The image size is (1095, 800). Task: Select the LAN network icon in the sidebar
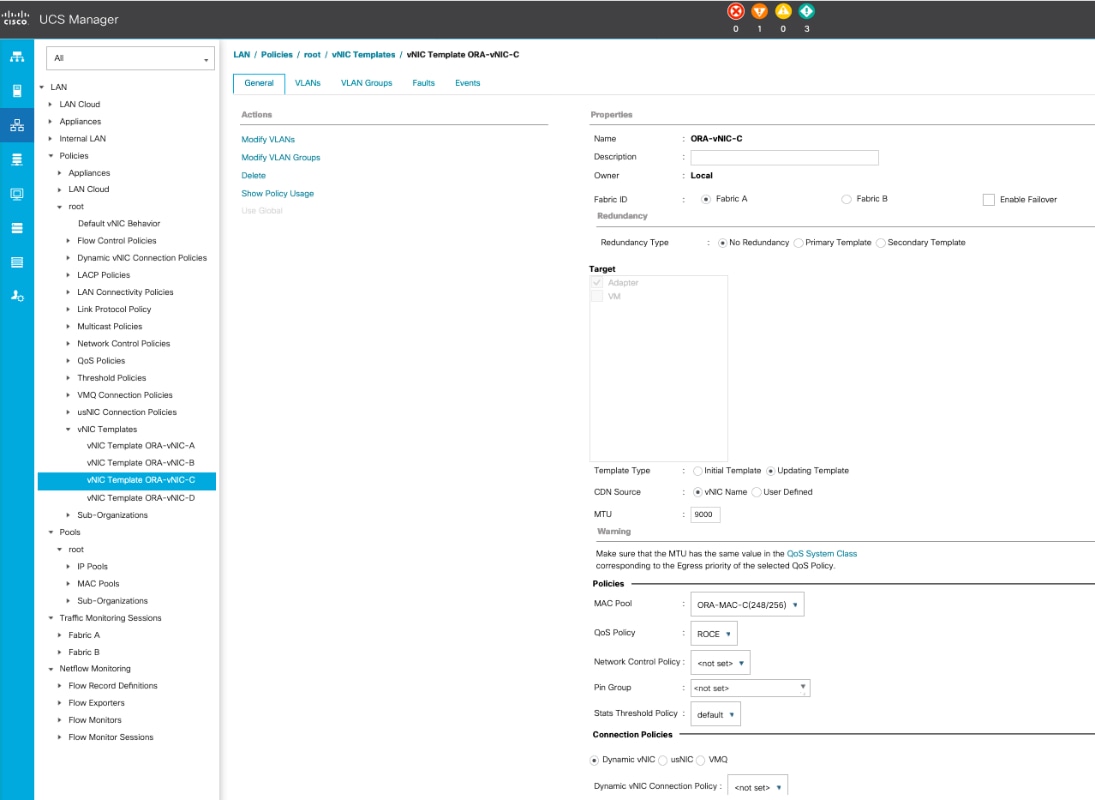17,125
